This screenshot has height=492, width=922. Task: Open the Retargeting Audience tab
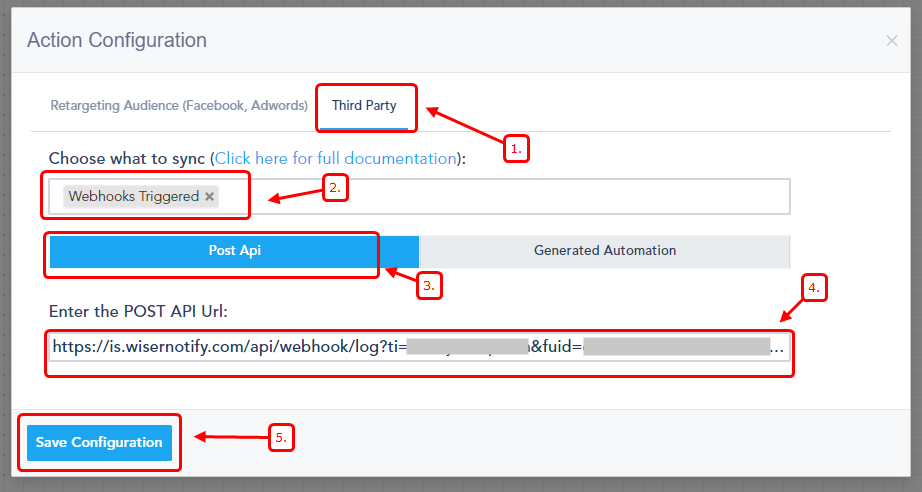pyautogui.click(x=179, y=105)
